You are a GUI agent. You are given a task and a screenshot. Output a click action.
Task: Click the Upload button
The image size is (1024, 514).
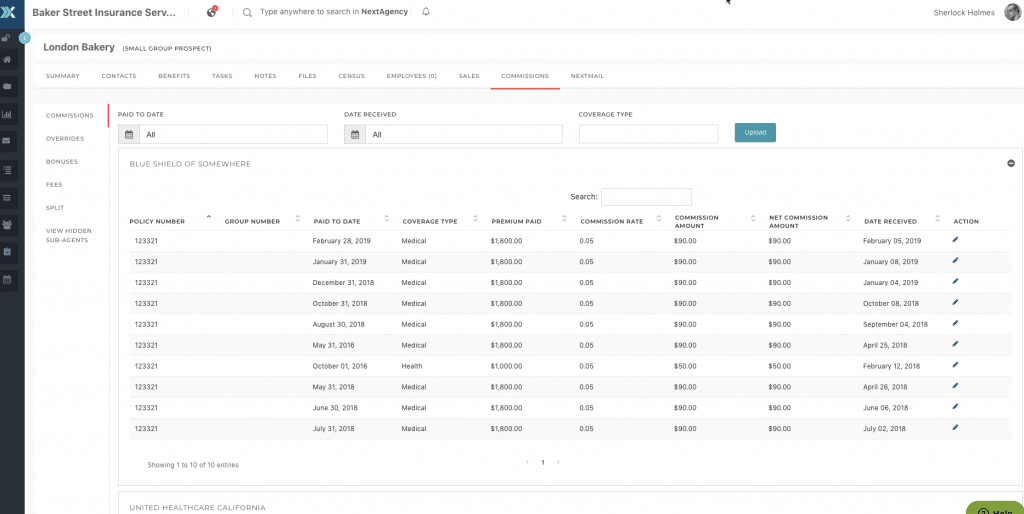pyautogui.click(x=755, y=132)
